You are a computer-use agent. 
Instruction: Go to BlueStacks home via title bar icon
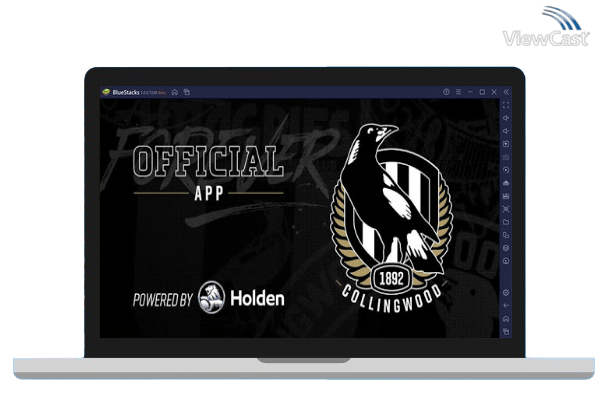pyautogui.click(x=175, y=92)
